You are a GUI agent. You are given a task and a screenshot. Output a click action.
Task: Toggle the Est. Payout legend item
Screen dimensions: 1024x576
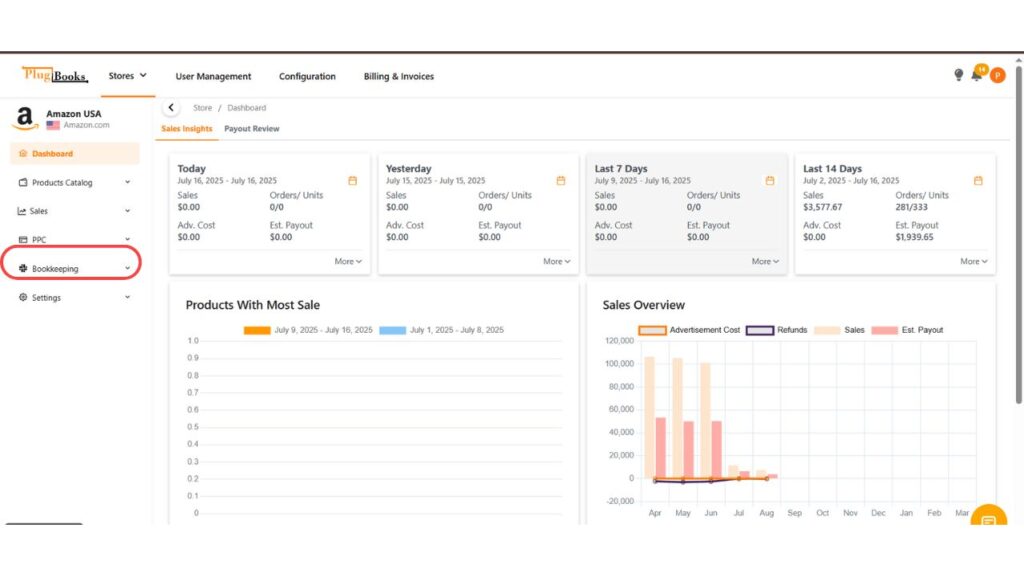907,330
